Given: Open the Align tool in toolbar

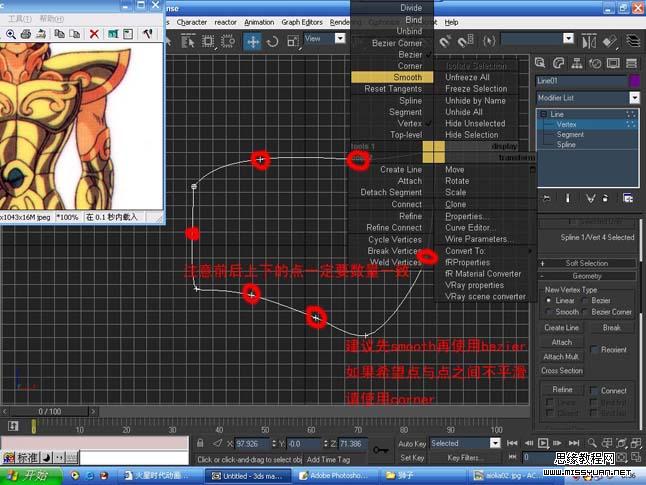Looking at the screenshot, I should click(610, 41).
